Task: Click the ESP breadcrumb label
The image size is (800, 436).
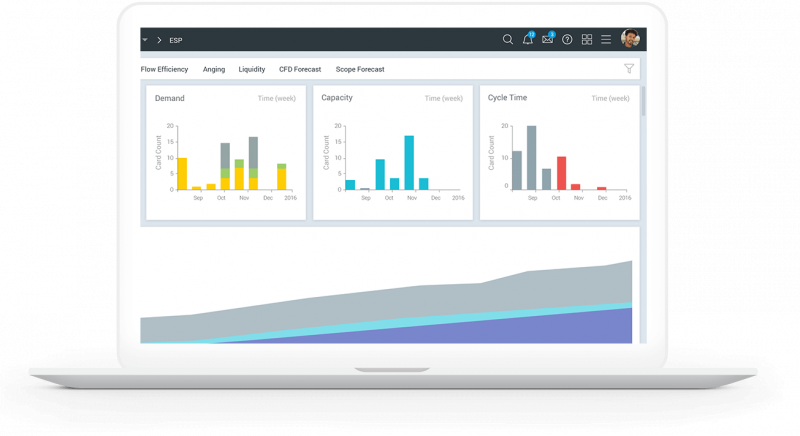Action: click(x=176, y=40)
